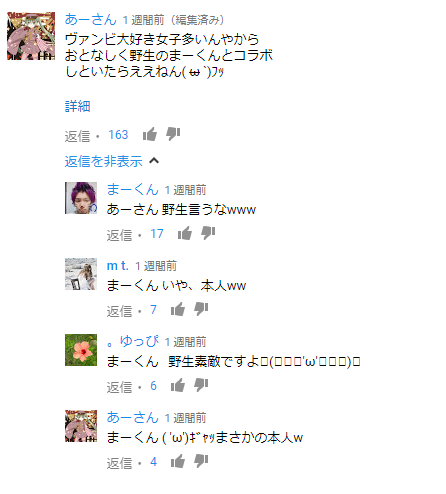Collapse replies using 返信を非表示 chevron
446x494 pixels.
(x=154, y=161)
